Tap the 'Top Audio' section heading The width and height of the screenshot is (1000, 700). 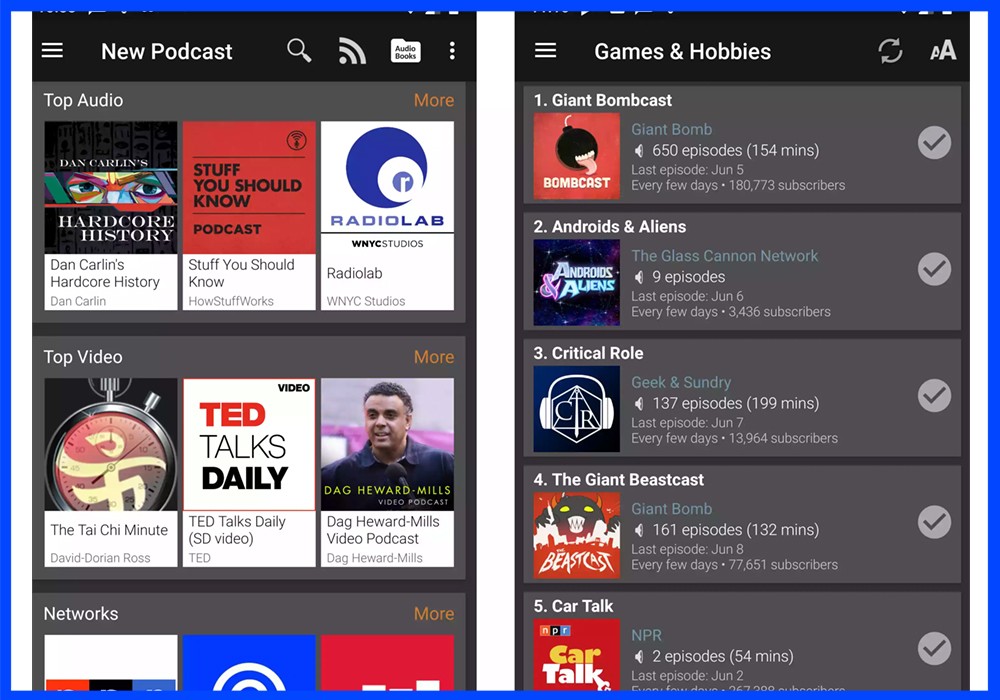[84, 100]
